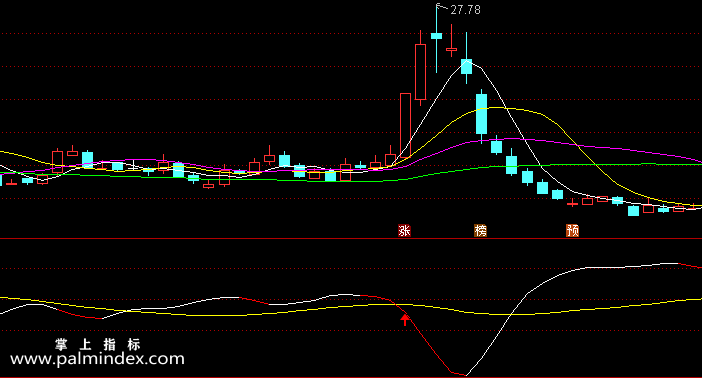Click the orange 榜 marker icon
The image size is (702, 378).
[480, 231]
